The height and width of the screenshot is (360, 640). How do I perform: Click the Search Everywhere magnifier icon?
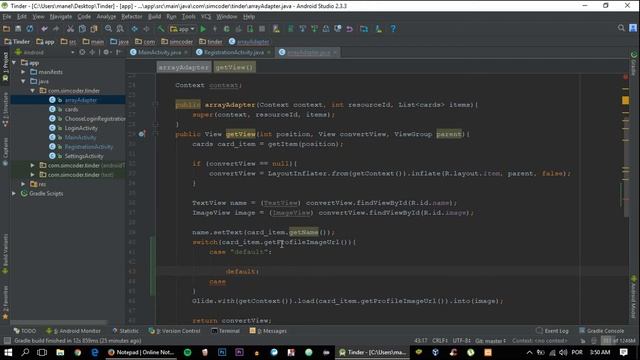621,28
